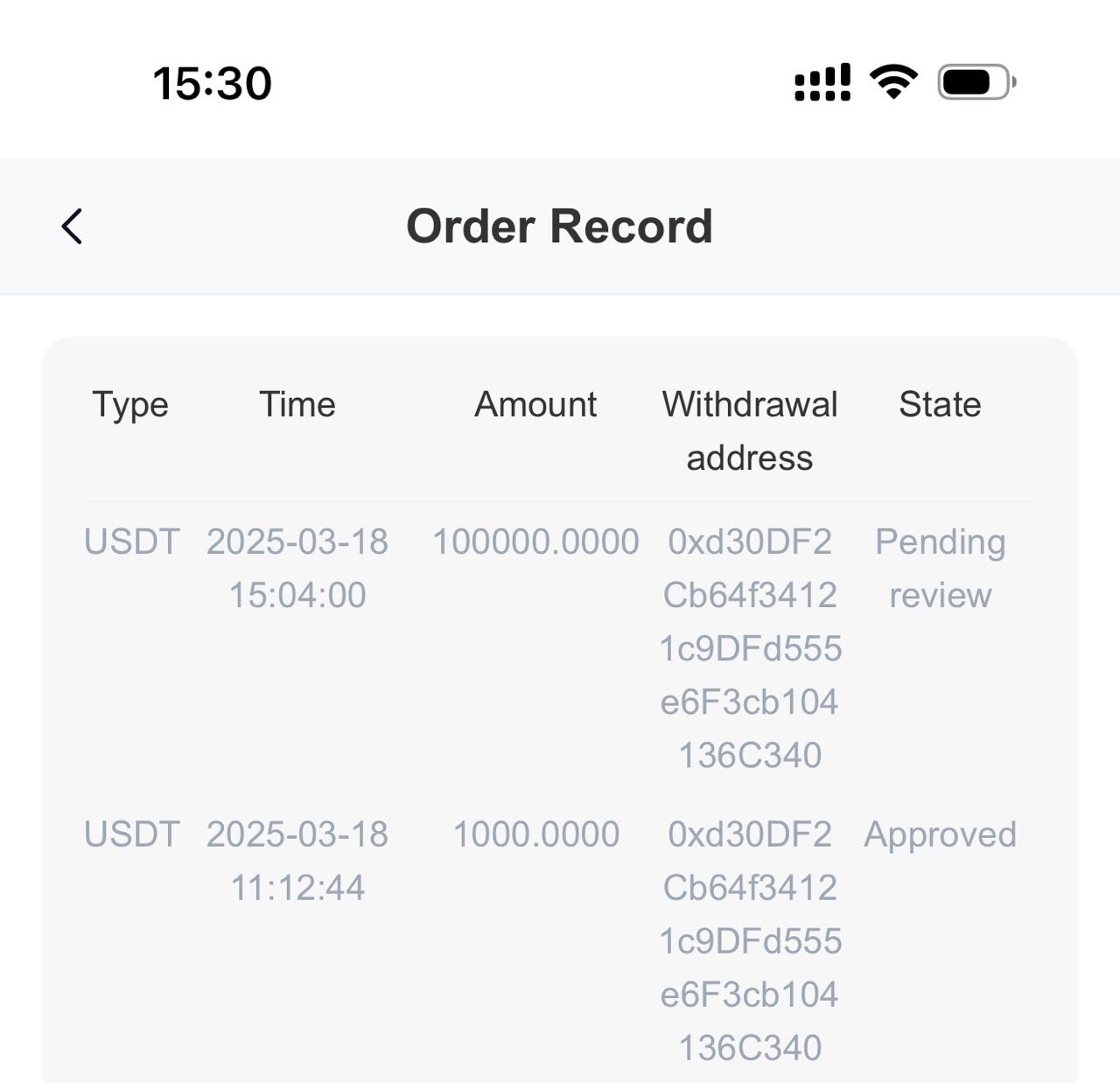Tap the pending order's withdrawal address
Viewport: 1120px width, 1083px height.
point(750,648)
